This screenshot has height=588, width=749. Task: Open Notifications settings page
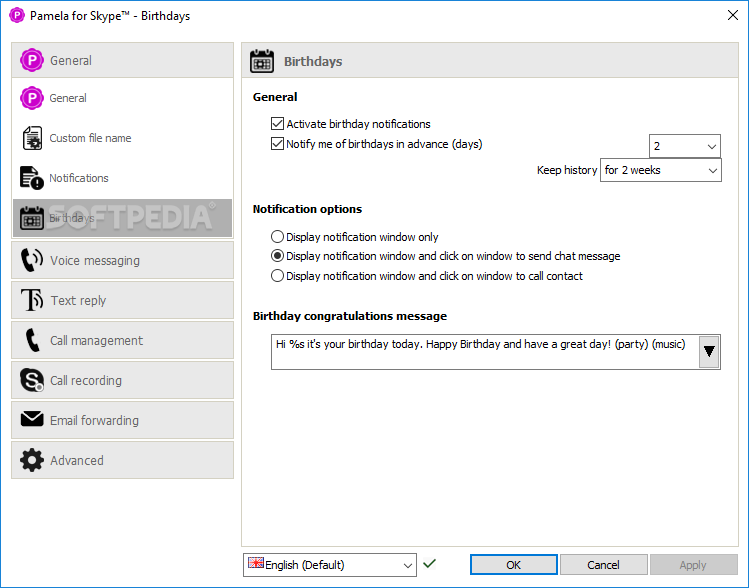[122, 178]
